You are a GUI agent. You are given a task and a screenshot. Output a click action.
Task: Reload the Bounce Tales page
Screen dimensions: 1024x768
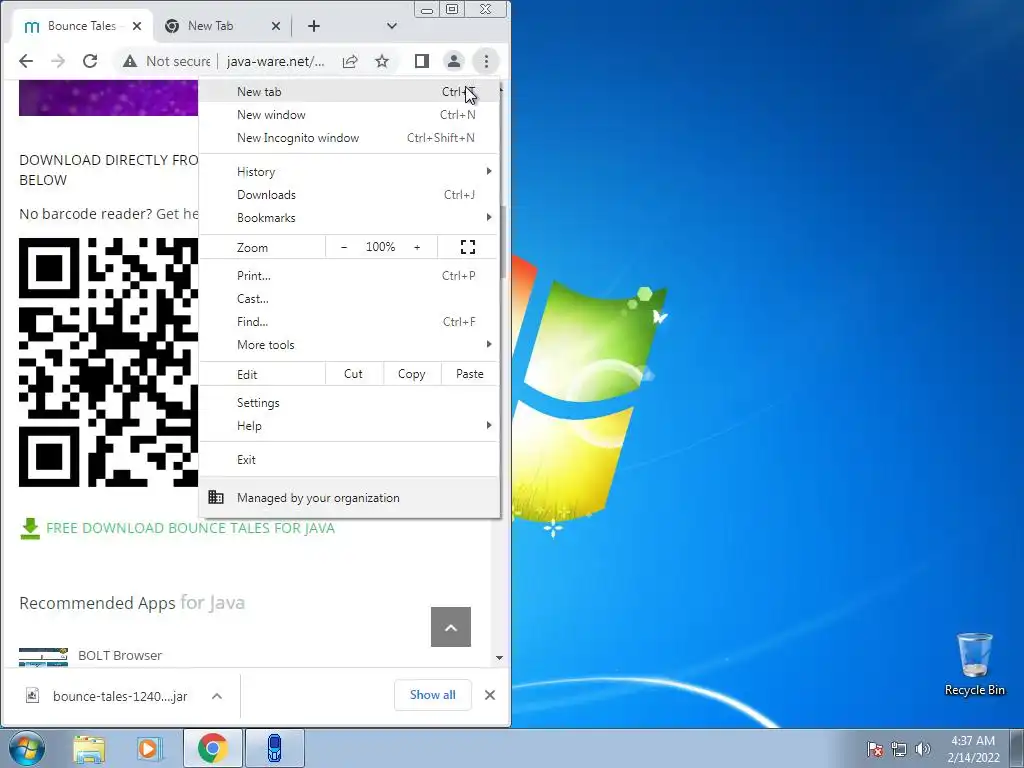tap(90, 61)
